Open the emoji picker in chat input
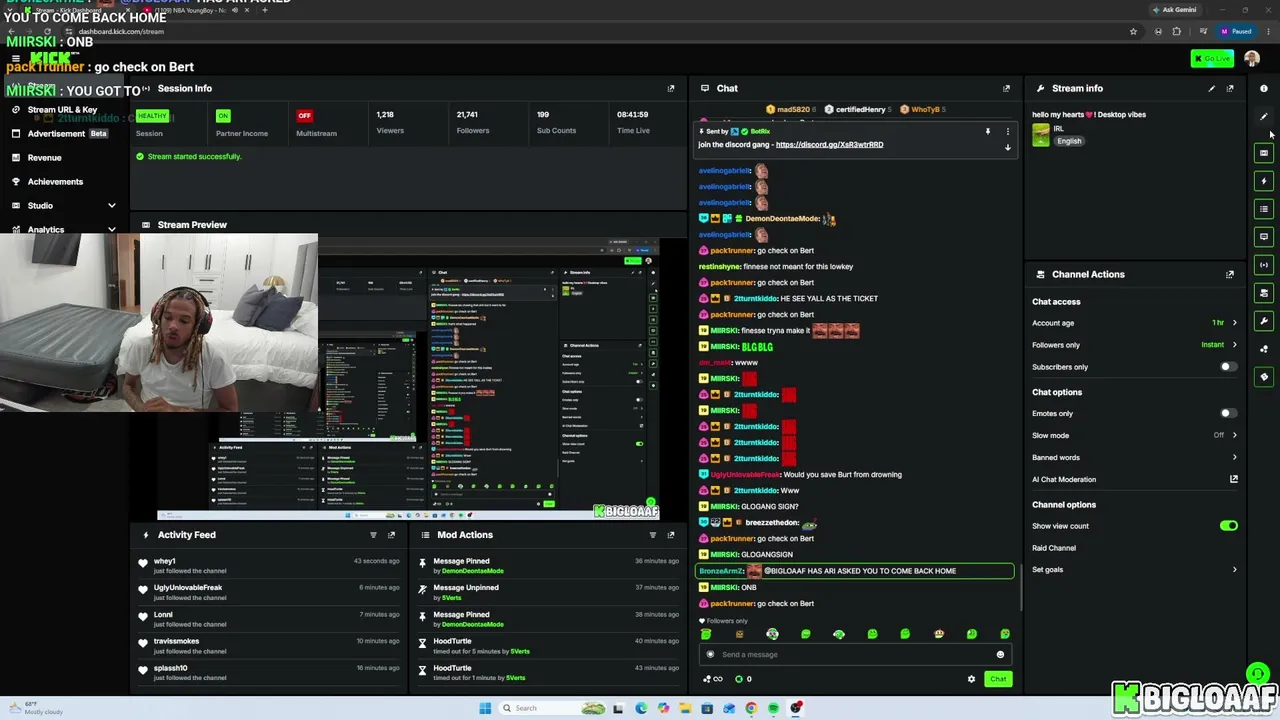The height and width of the screenshot is (720, 1280). pos(1000,655)
